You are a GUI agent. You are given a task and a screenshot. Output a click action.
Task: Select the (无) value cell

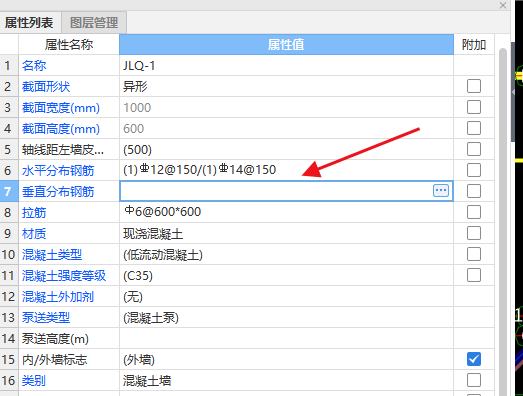286,297
